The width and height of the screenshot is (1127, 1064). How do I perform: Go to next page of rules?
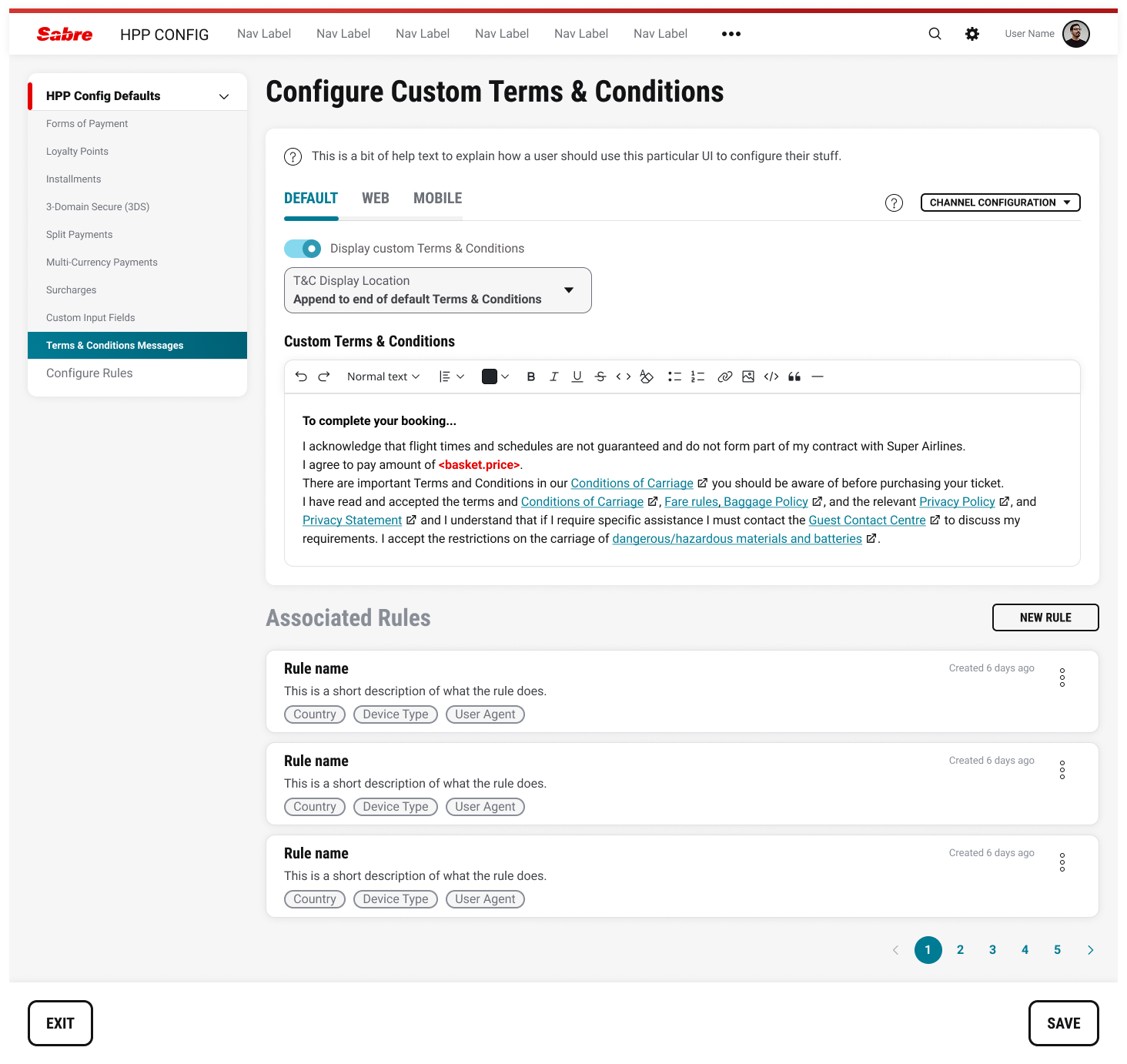(x=1090, y=950)
